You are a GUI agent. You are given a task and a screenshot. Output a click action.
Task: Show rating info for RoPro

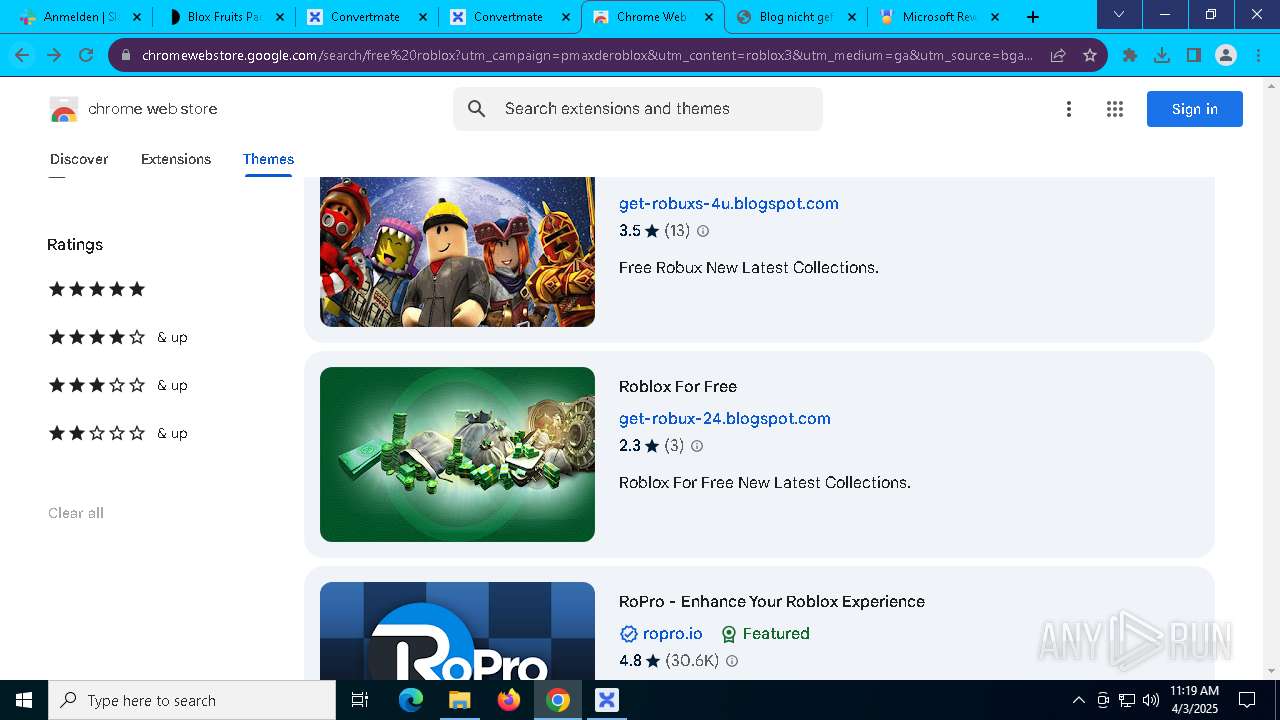[x=732, y=661]
